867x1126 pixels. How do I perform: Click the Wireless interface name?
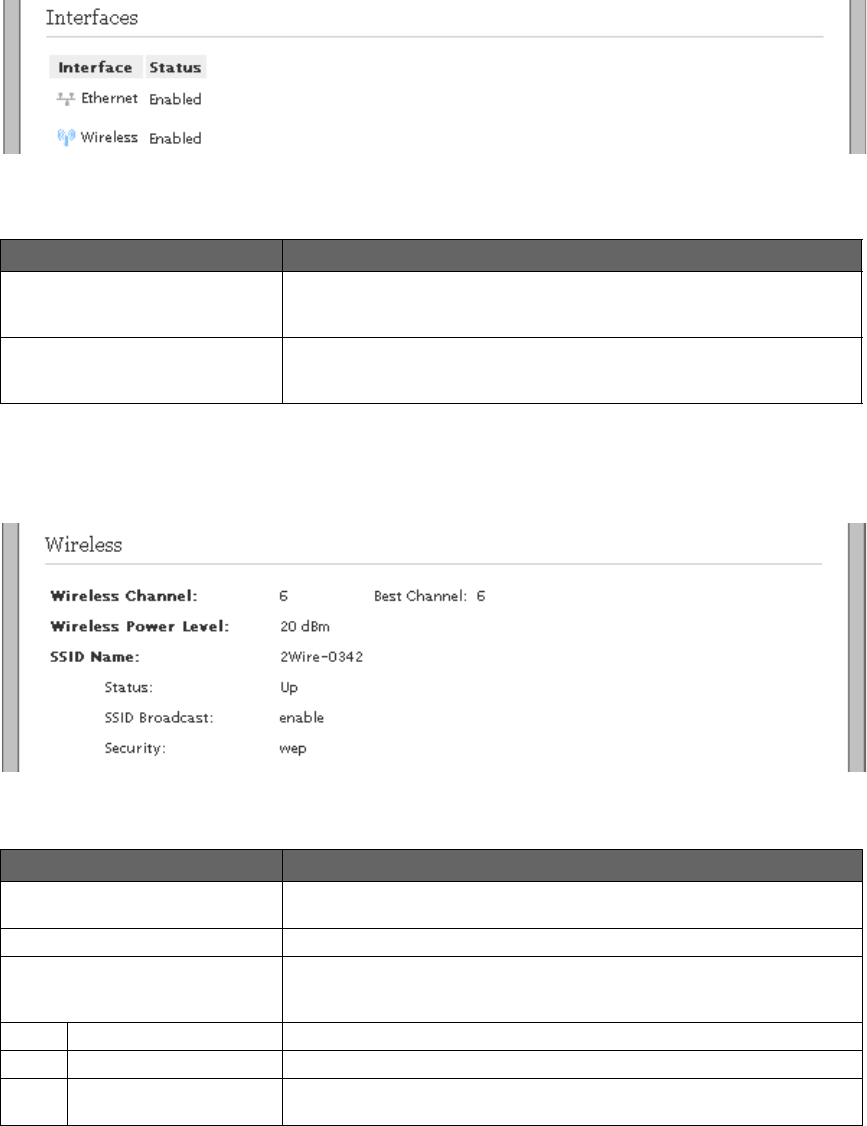[109, 137]
